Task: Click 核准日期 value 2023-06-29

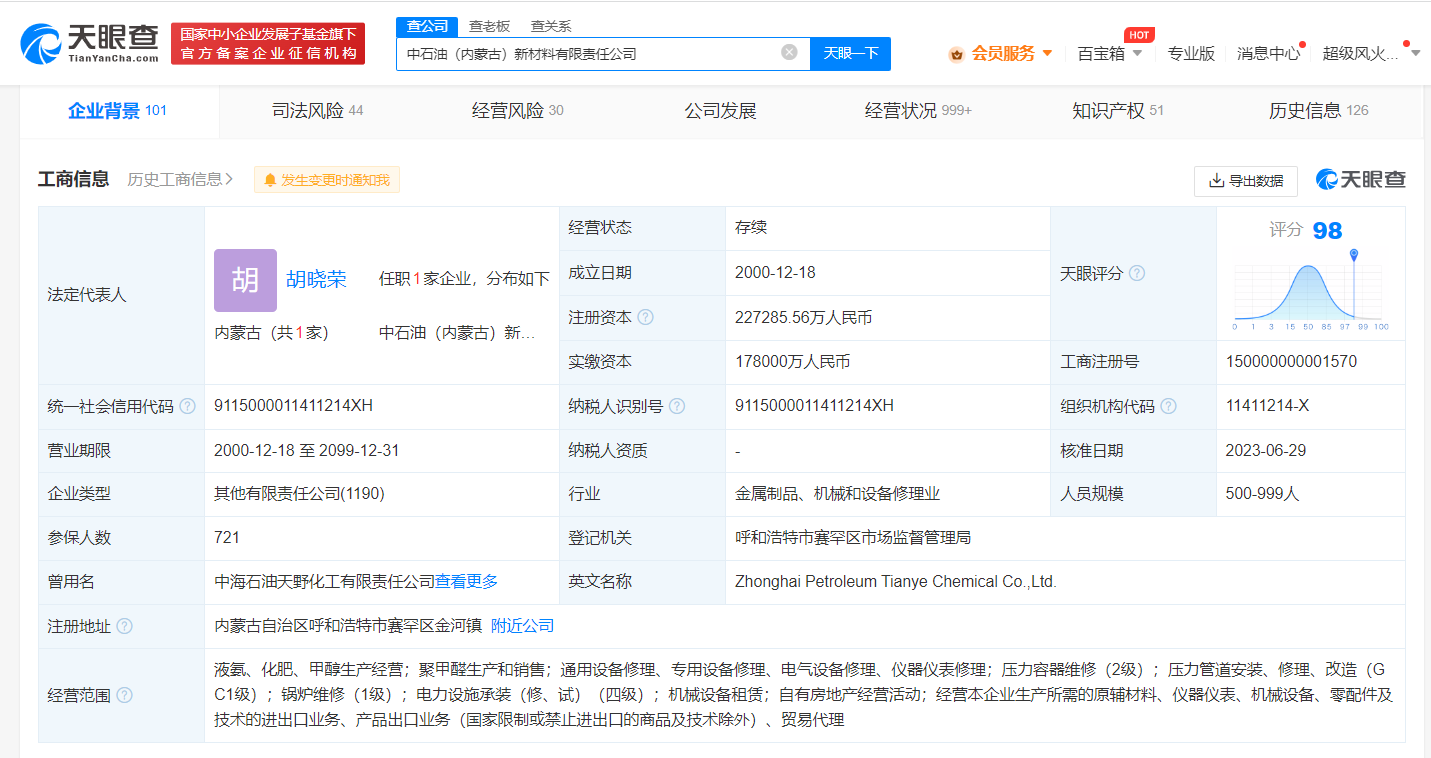Action: pos(1265,451)
